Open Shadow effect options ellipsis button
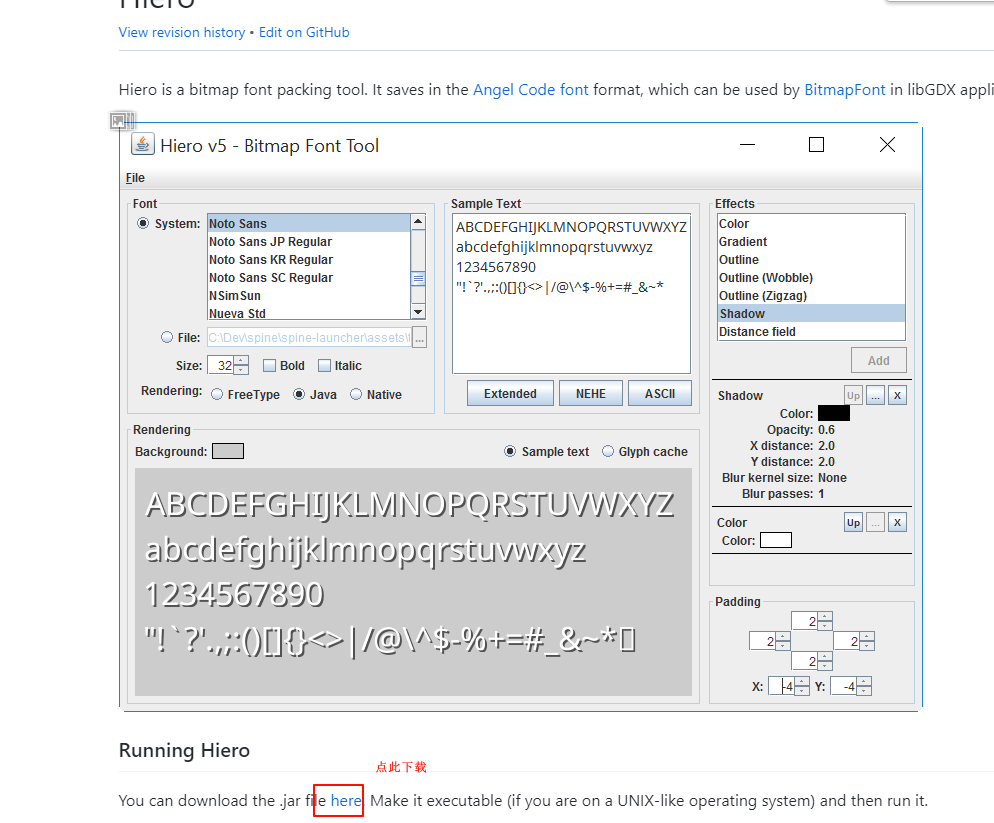 pyautogui.click(x=875, y=395)
